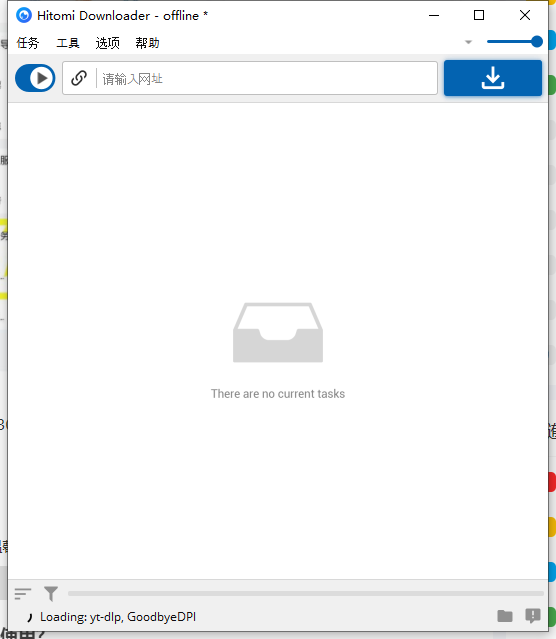Click the bottom progress bar track
This screenshot has height=639, width=556.
[x=306, y=594]
